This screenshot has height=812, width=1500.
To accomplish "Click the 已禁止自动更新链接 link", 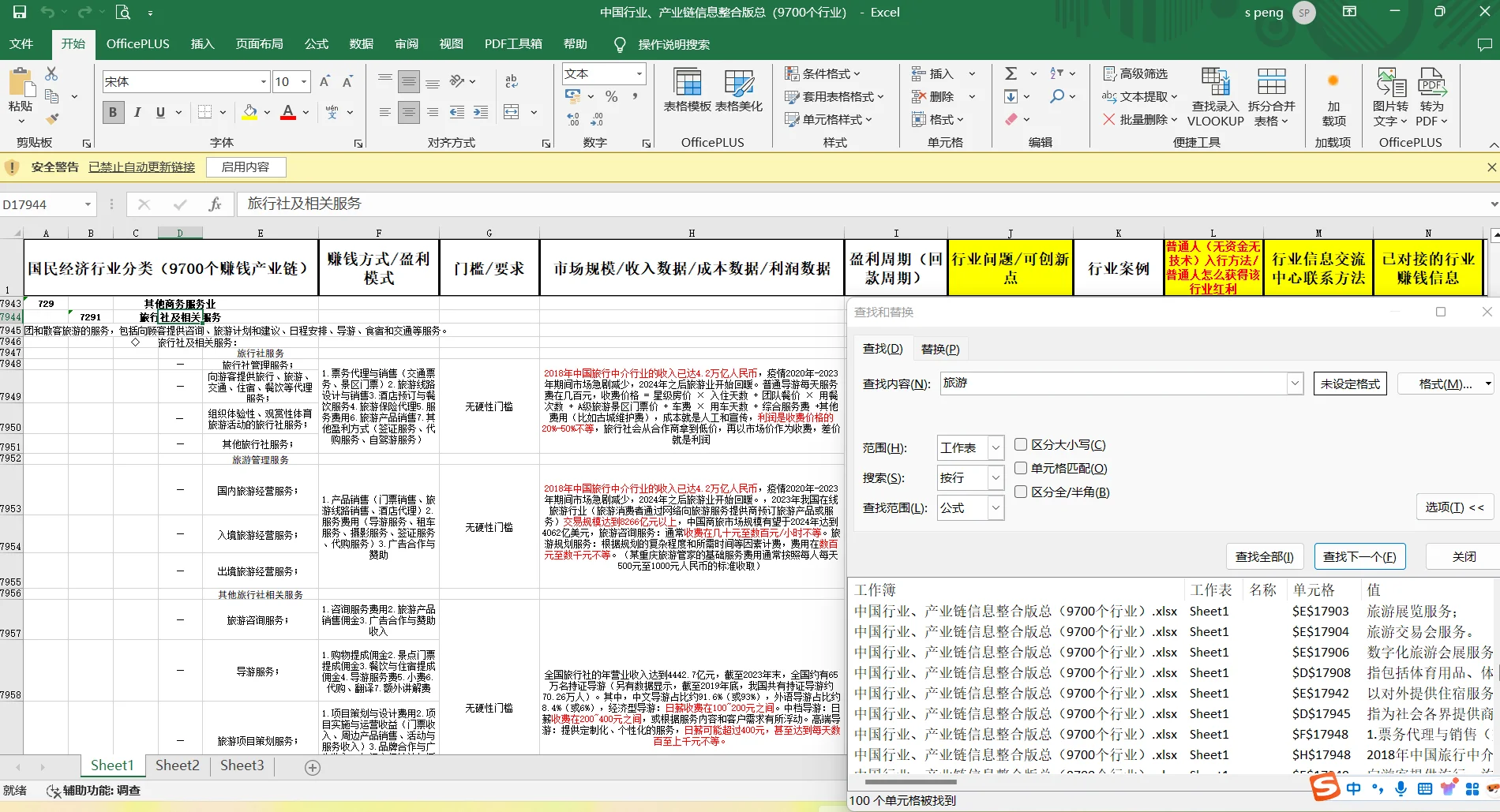I will point(141,167).
